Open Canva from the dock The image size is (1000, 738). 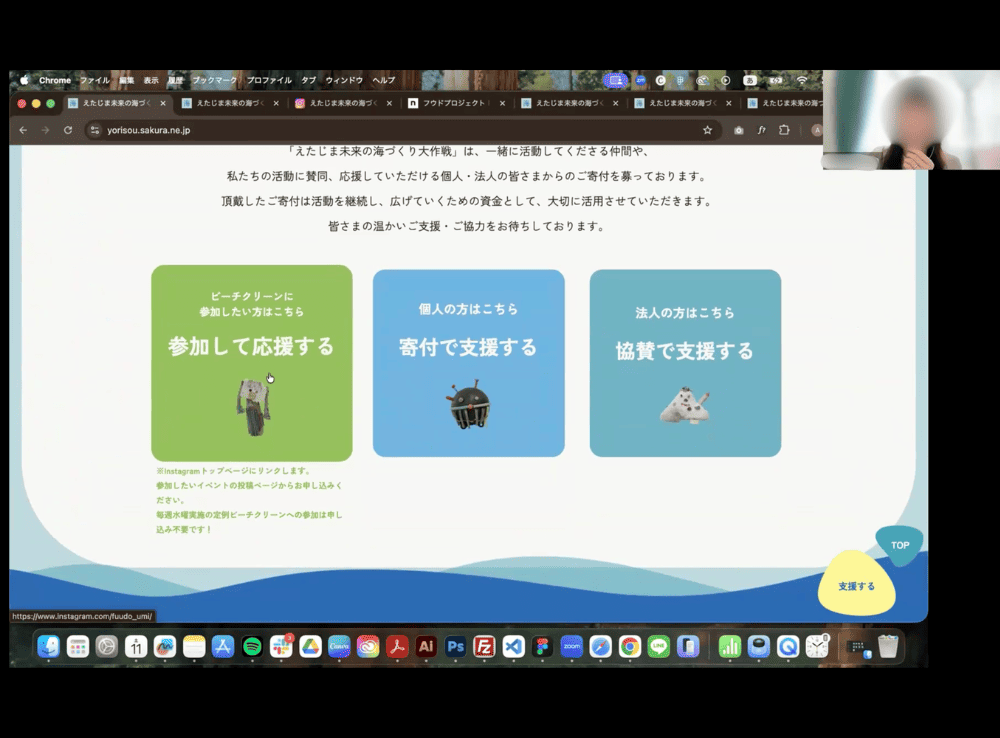(339, 647)
